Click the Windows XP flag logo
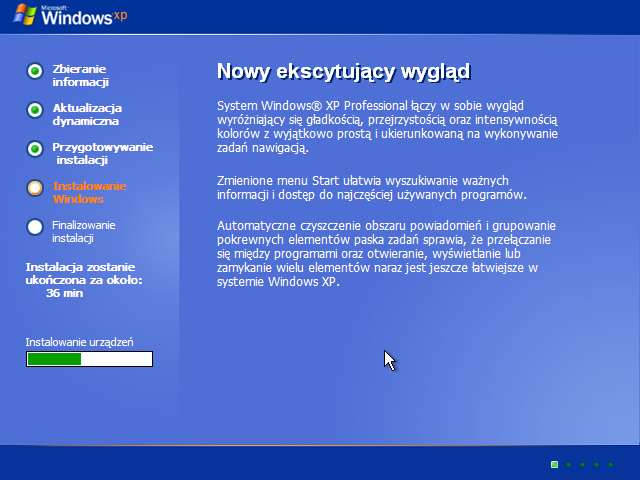Screen dimensions: 640x480 point(25,14)
